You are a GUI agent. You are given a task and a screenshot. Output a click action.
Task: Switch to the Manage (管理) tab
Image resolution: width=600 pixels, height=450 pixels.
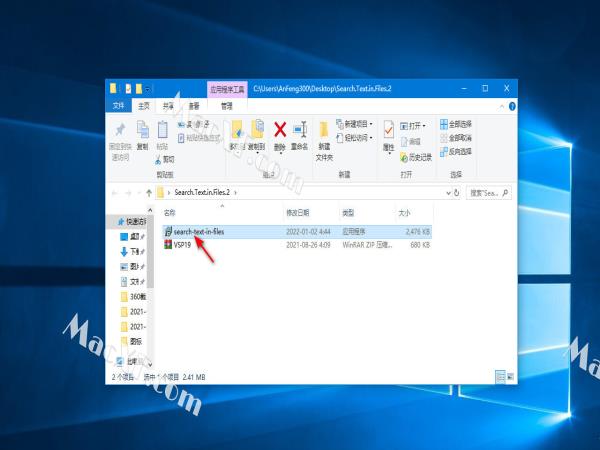pyautogui.click(x=227, y=106)
